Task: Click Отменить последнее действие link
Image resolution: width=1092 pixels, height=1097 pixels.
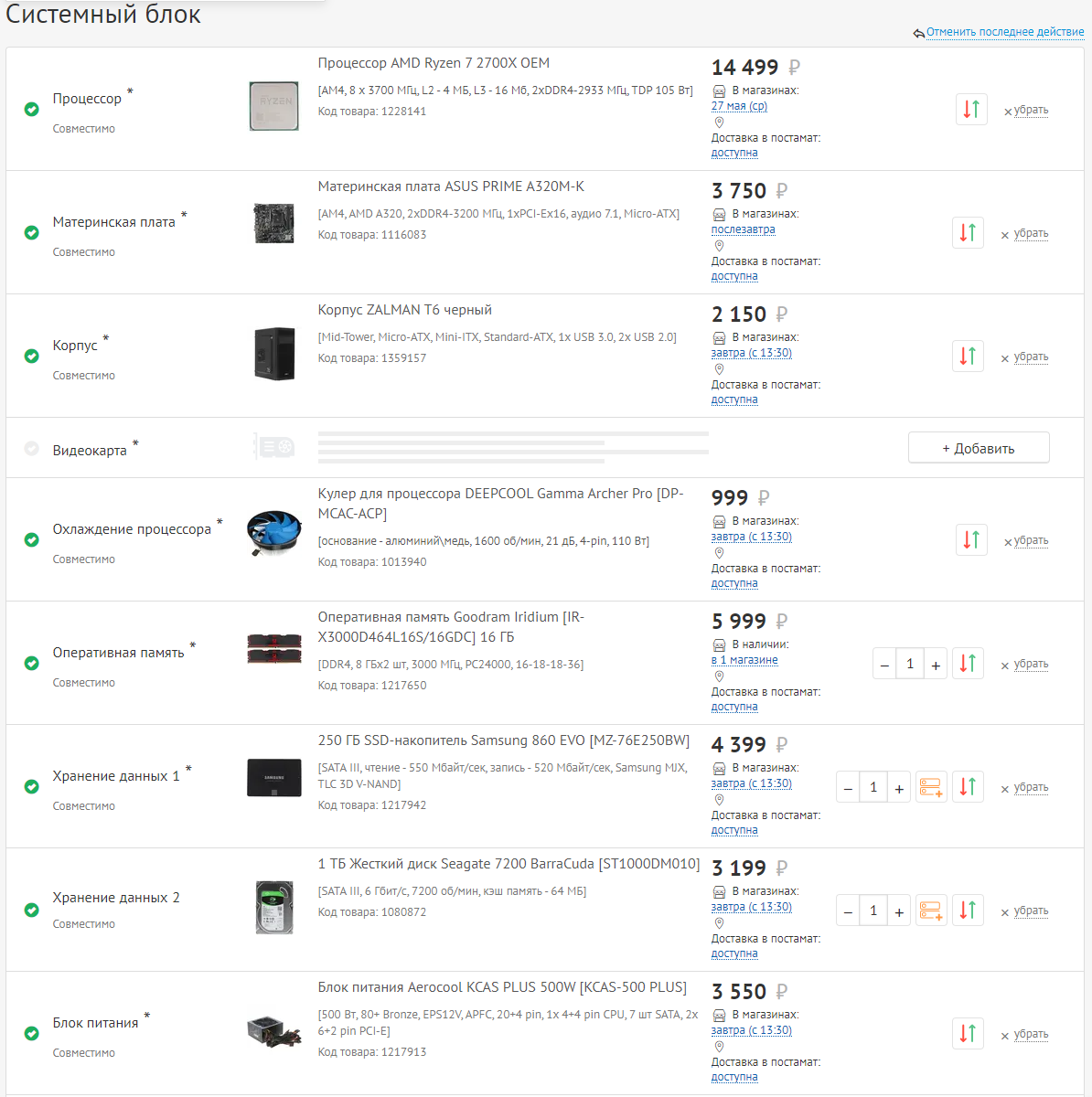Action: pyautogui.click(x=1004, y=32)
